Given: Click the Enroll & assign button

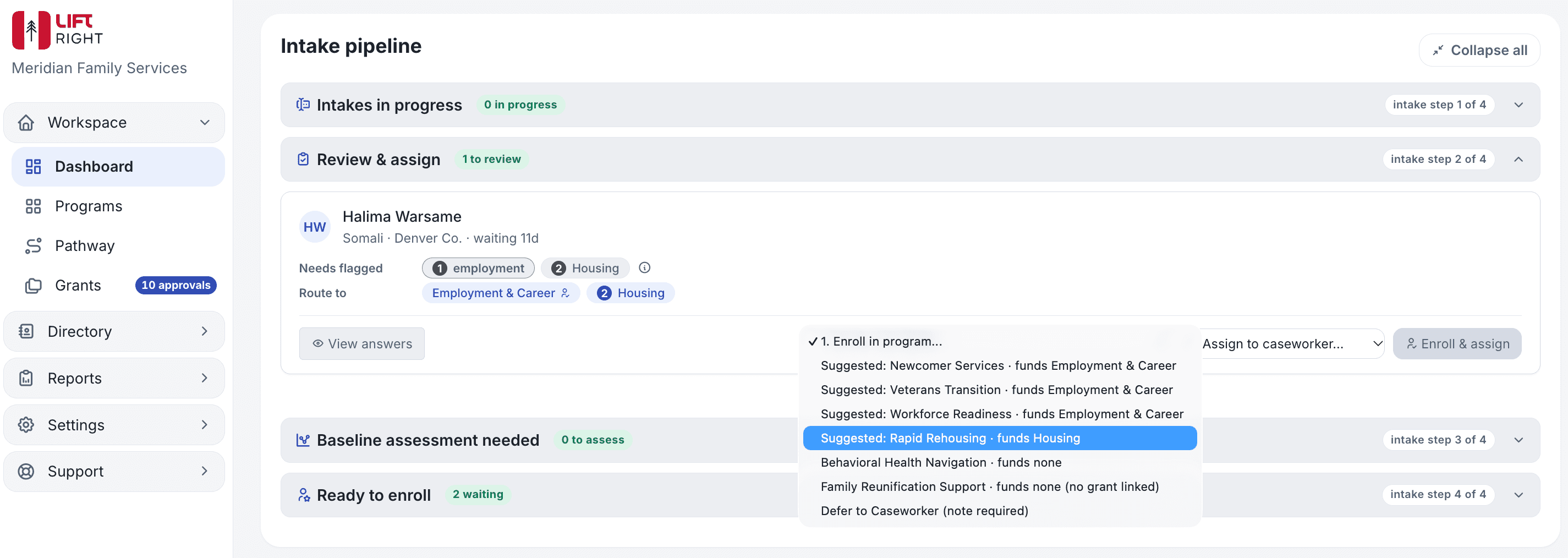Looking at the screenshot, I should point(1457,344).
